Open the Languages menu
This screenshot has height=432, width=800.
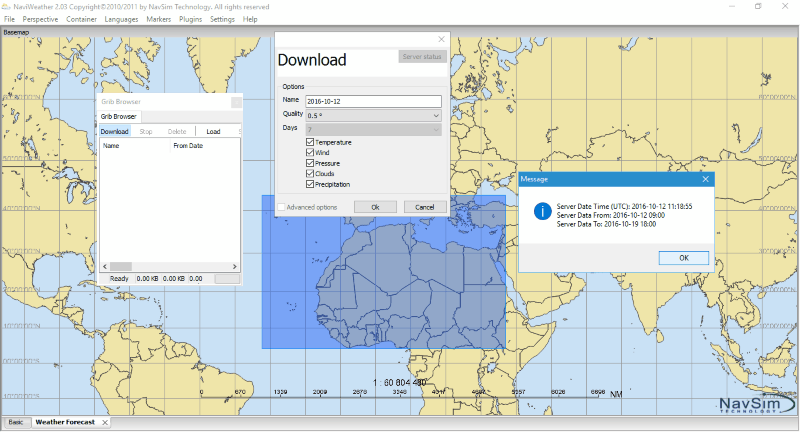121,19
